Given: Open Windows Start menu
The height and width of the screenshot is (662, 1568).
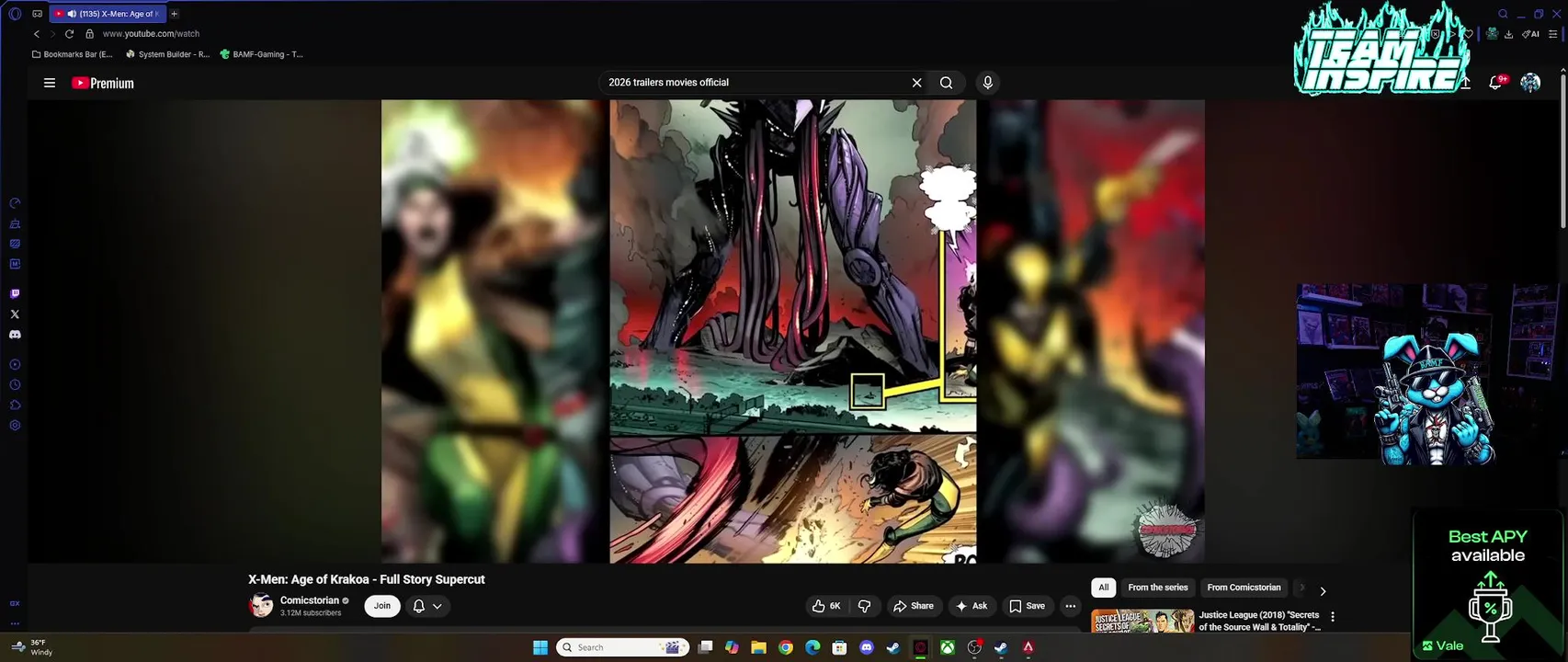Looking at the screenshot, I should click(540, 647).
